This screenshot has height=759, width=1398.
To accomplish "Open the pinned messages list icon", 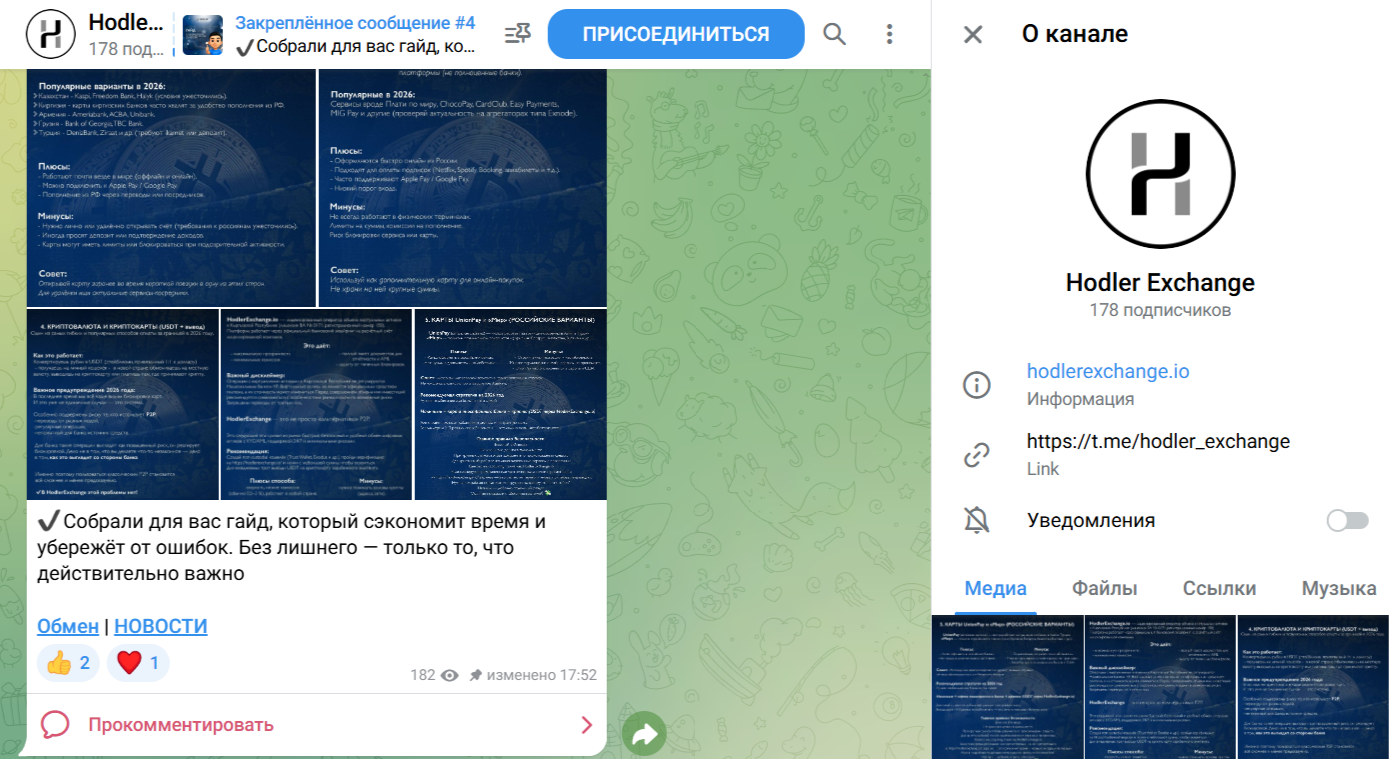I will tap(517, 34).
